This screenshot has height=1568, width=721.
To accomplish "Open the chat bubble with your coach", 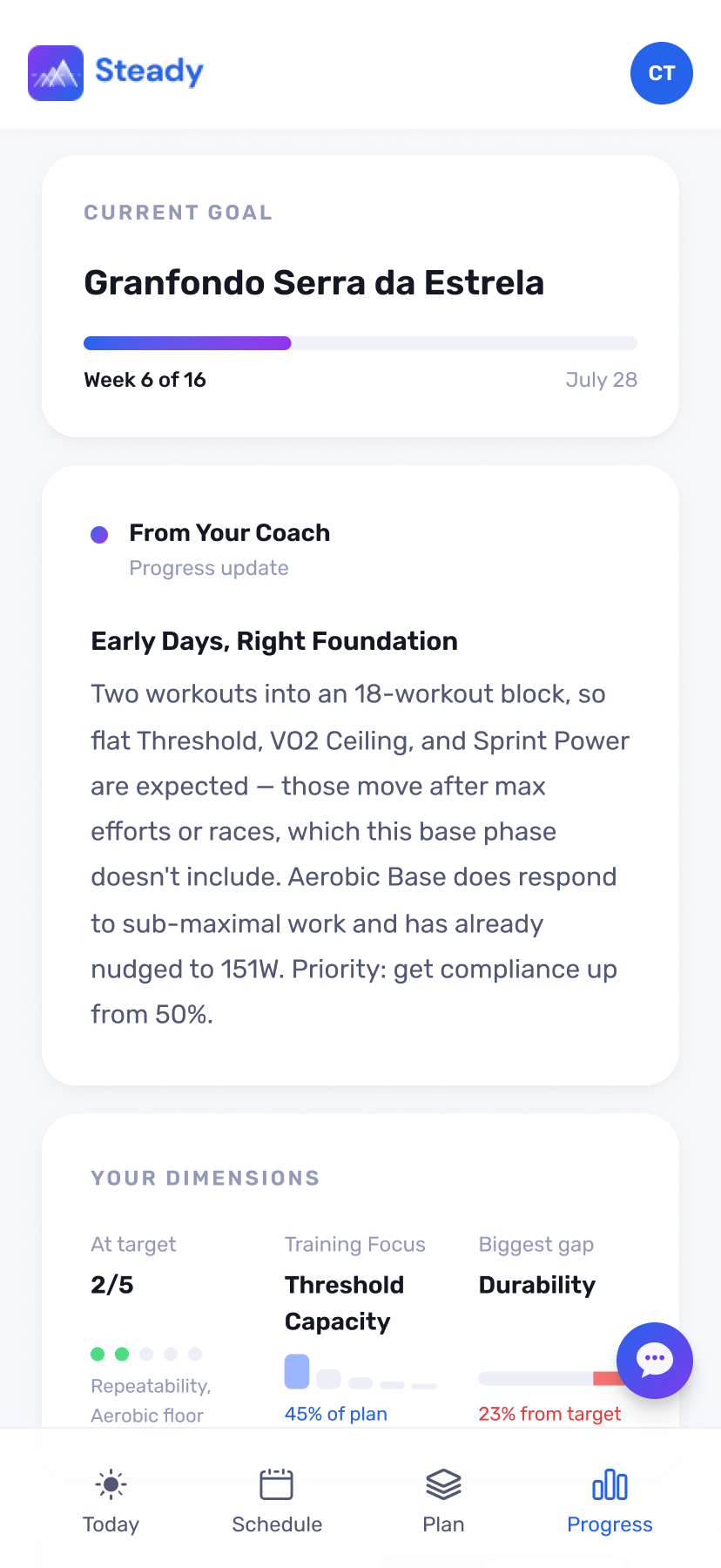I will (655, 1361).
